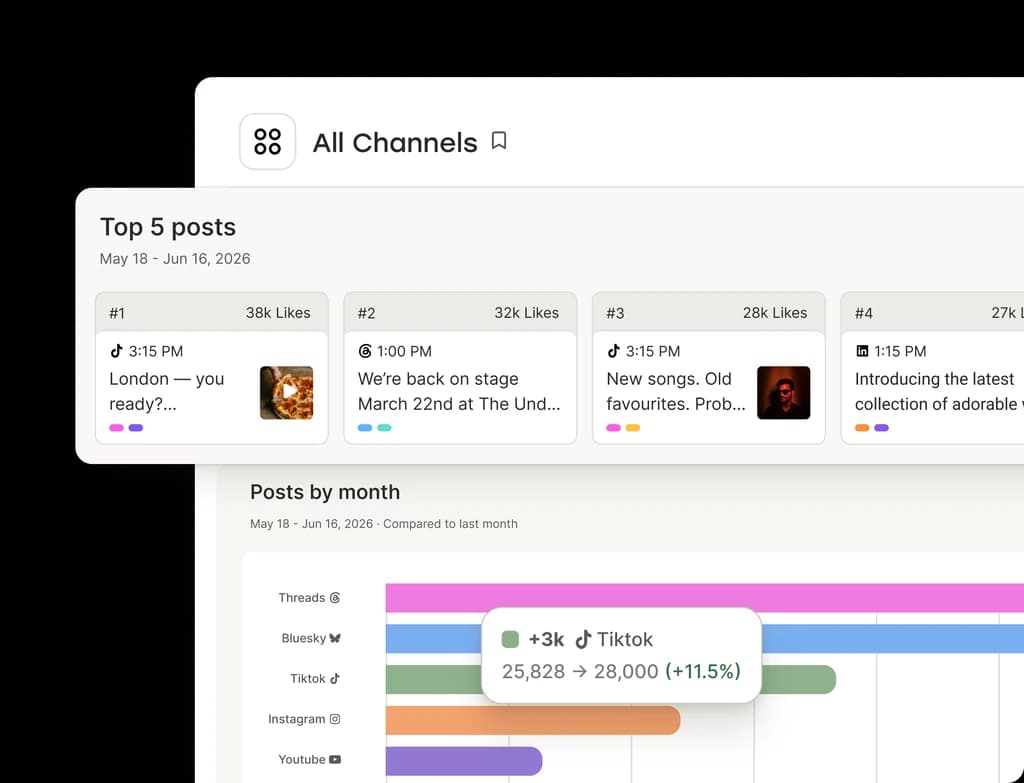Click the purple Youtube bar in chart

(x=464, y=761)
